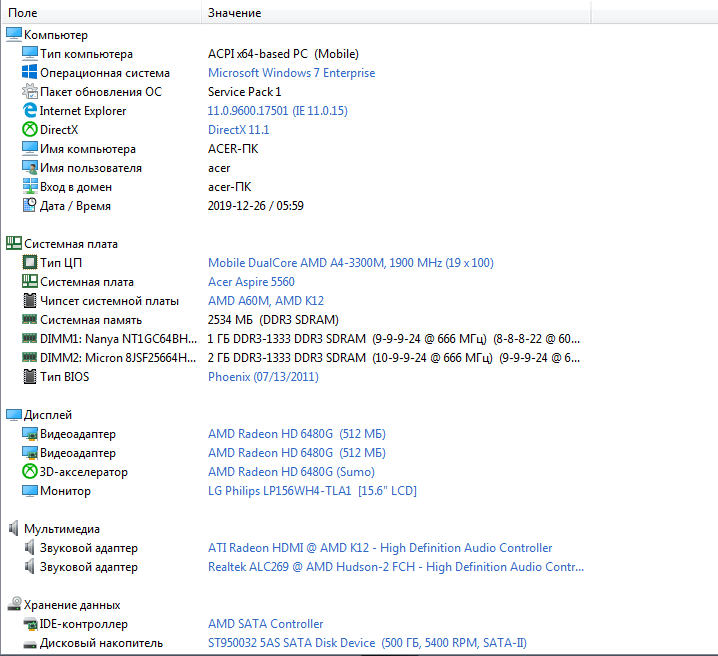Click the Мультимедиа speaker icon

pos(14,528)
